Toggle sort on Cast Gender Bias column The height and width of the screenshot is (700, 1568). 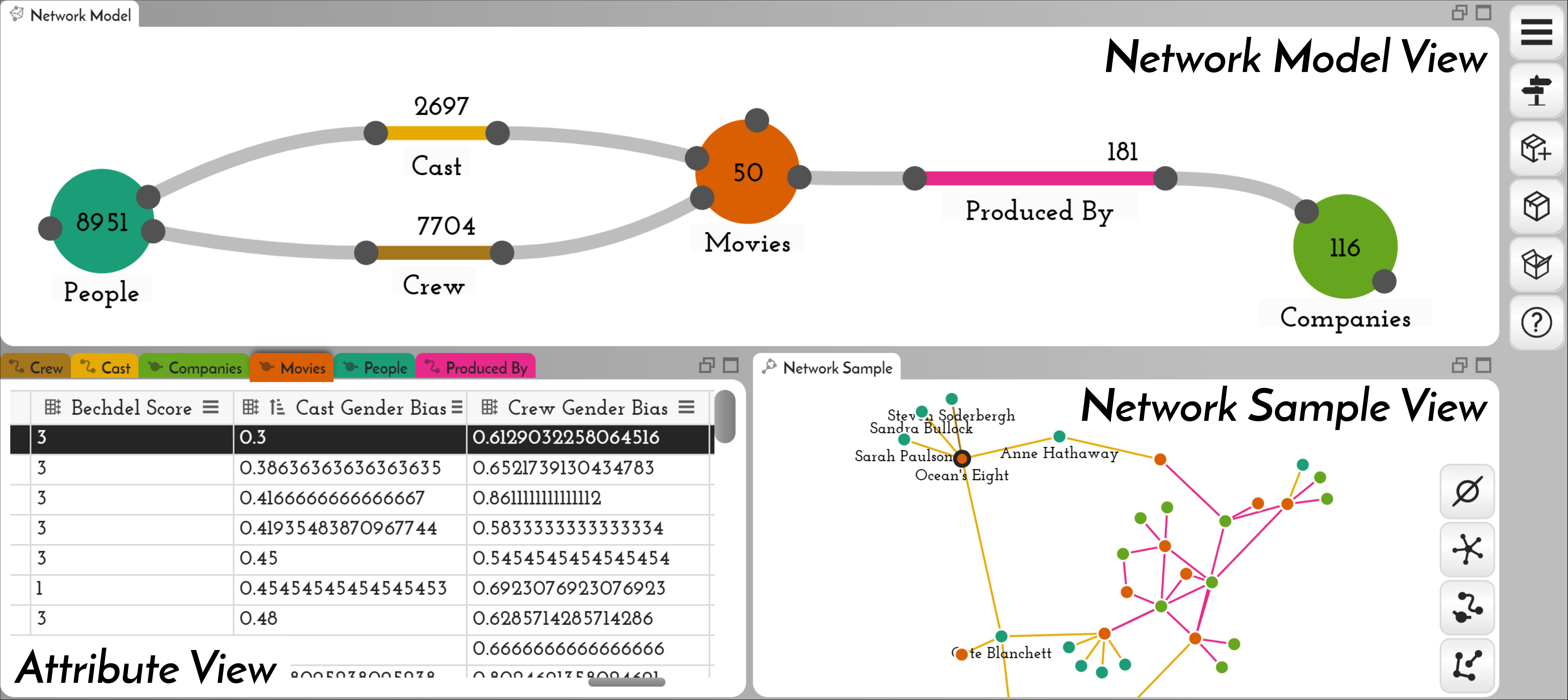277,407
